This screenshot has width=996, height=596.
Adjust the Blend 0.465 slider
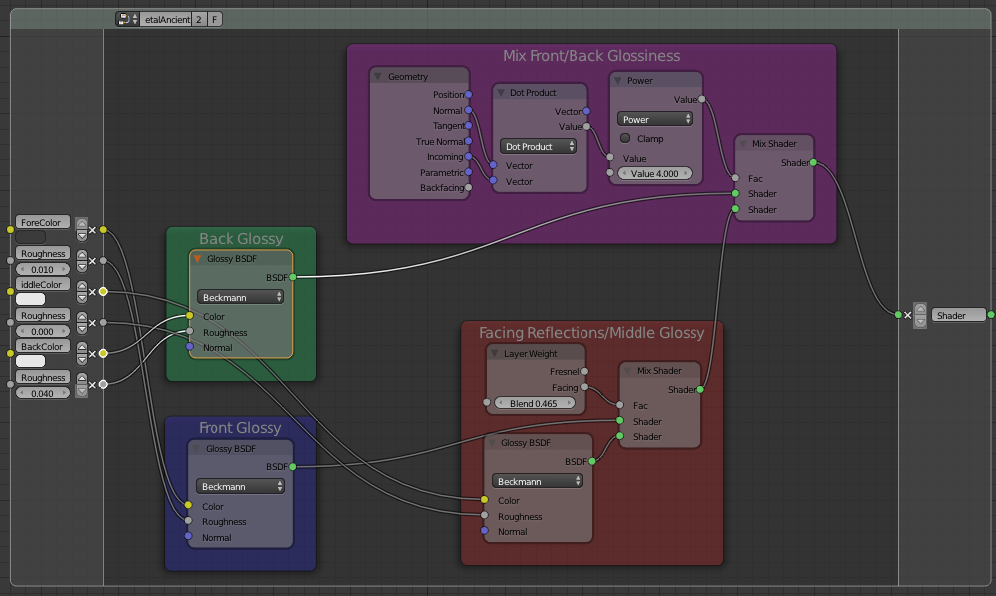pyautogui.click(x=534, y=403)
